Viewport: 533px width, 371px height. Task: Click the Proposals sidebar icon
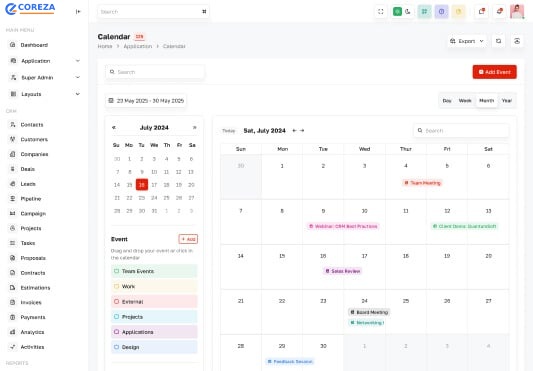tap(13, 258)
